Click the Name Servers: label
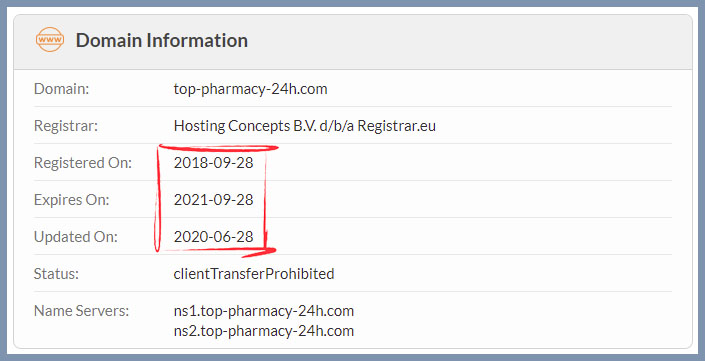 (x=81, y=311)
